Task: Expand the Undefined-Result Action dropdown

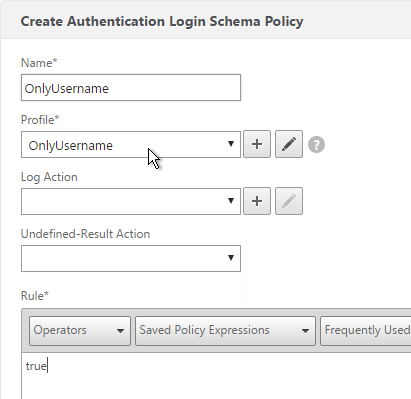Action: pyautogui.click(x=131, y=258)
